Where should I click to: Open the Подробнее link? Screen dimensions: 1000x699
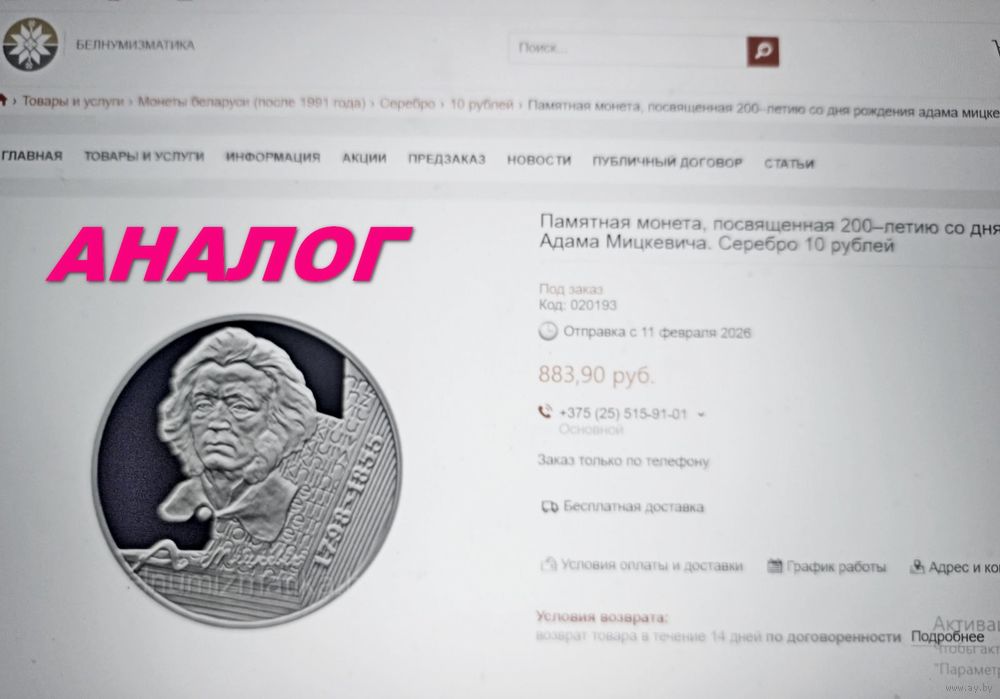click(947, 636)
